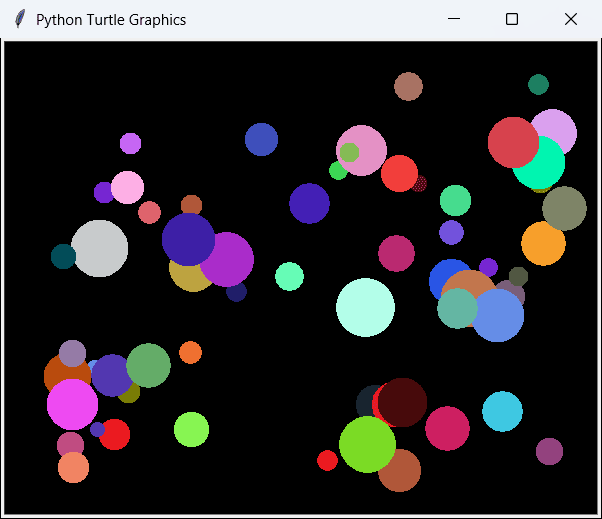Minimize the Python Turtle Graphics window
Viewport: 602px width, 519px height.
coord(454,19)
